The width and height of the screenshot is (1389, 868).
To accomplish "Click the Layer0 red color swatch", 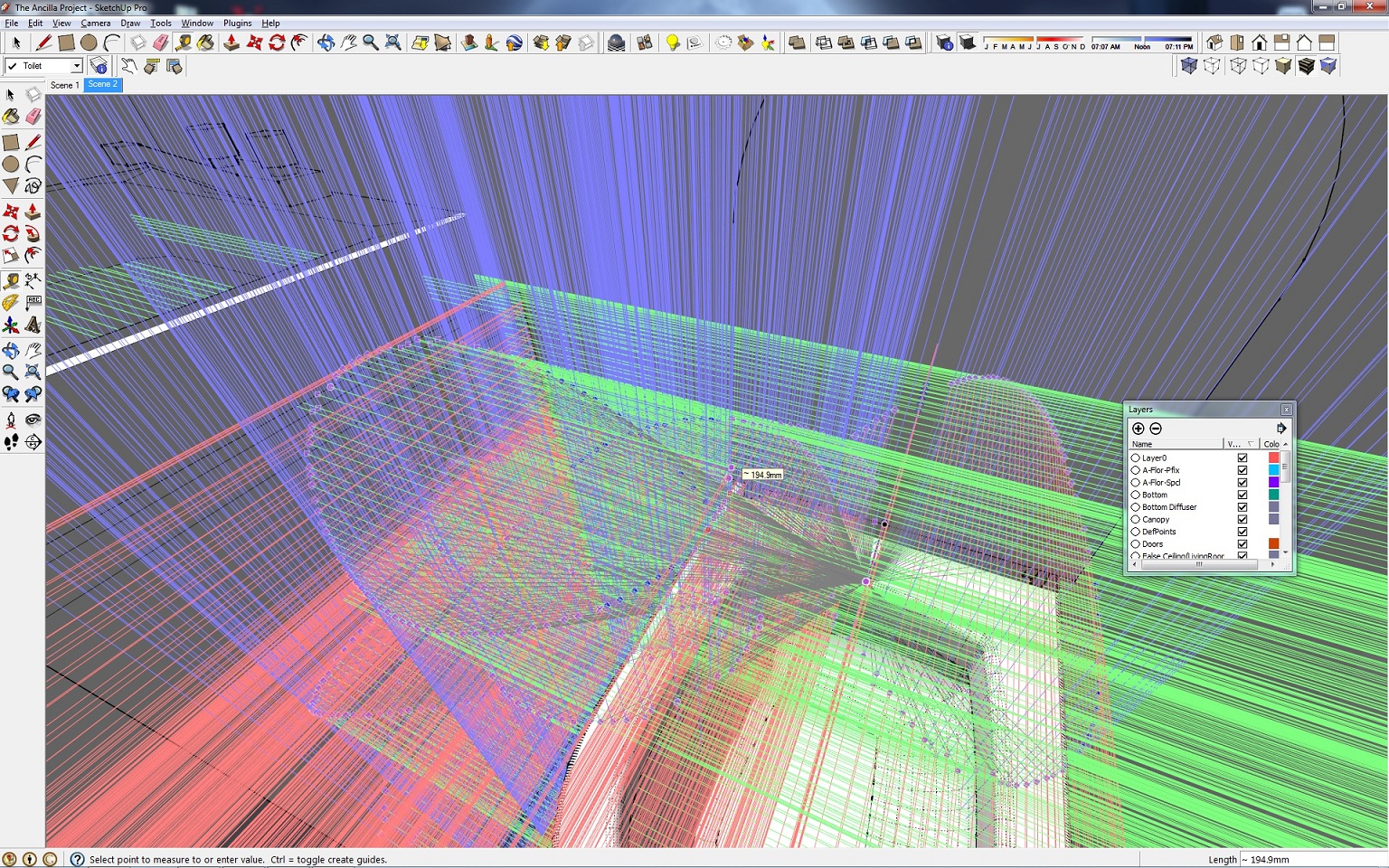I will [1273, 458].
